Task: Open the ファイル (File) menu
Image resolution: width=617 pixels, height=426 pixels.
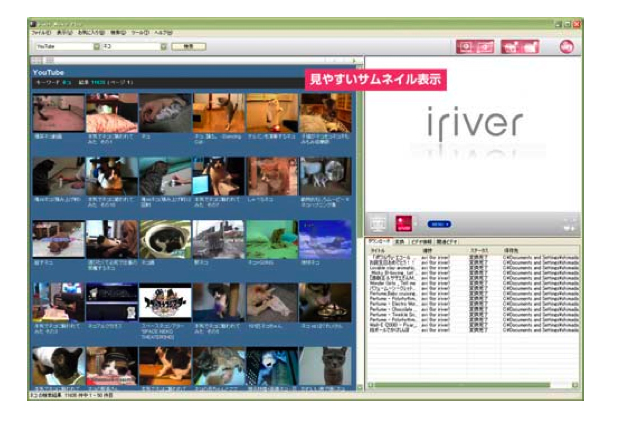Action: tap(41, 33)
